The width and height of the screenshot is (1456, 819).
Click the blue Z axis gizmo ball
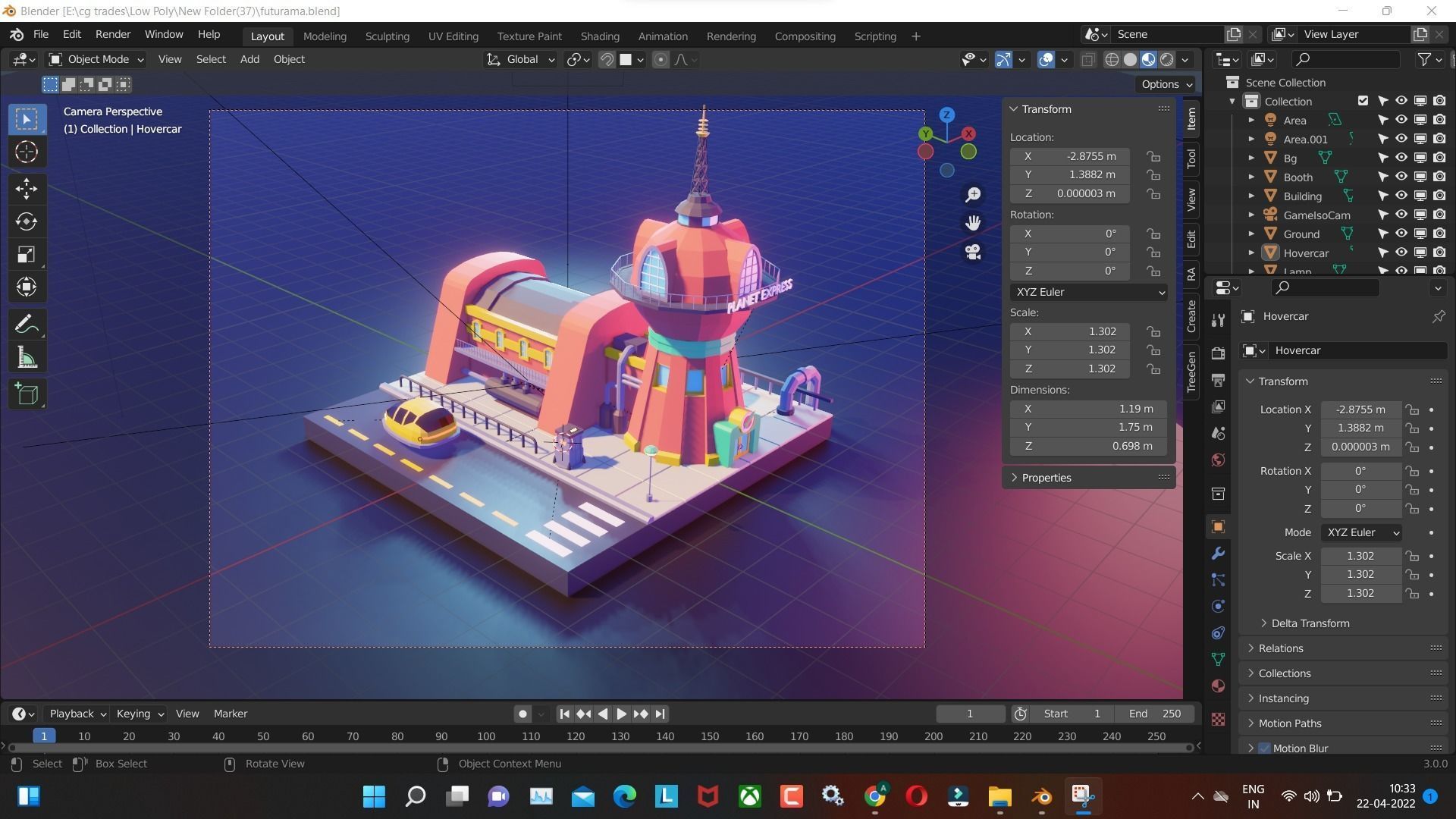coord(947,115)
